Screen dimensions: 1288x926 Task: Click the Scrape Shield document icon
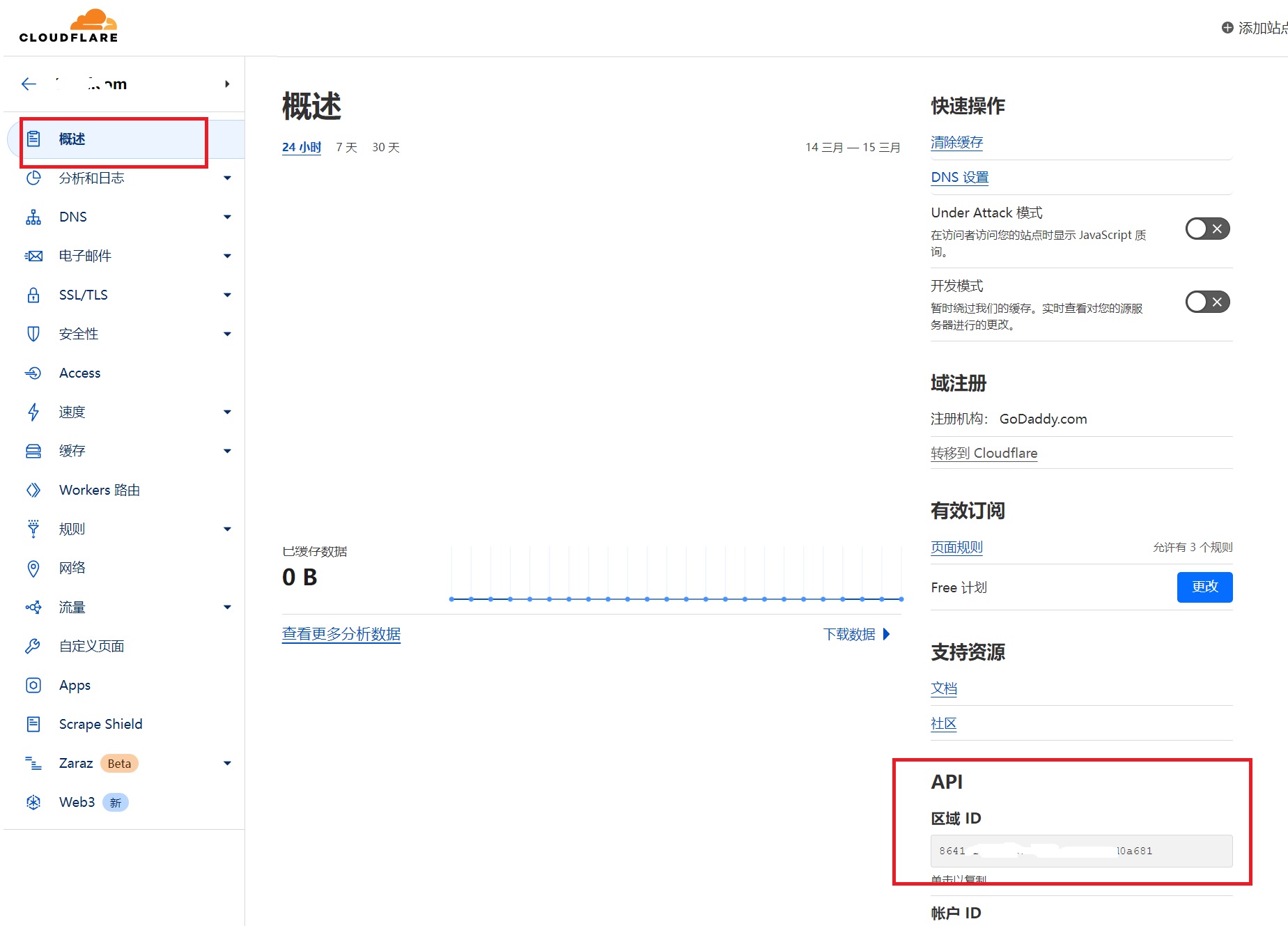pyautogui.click(x=33, y=724)
